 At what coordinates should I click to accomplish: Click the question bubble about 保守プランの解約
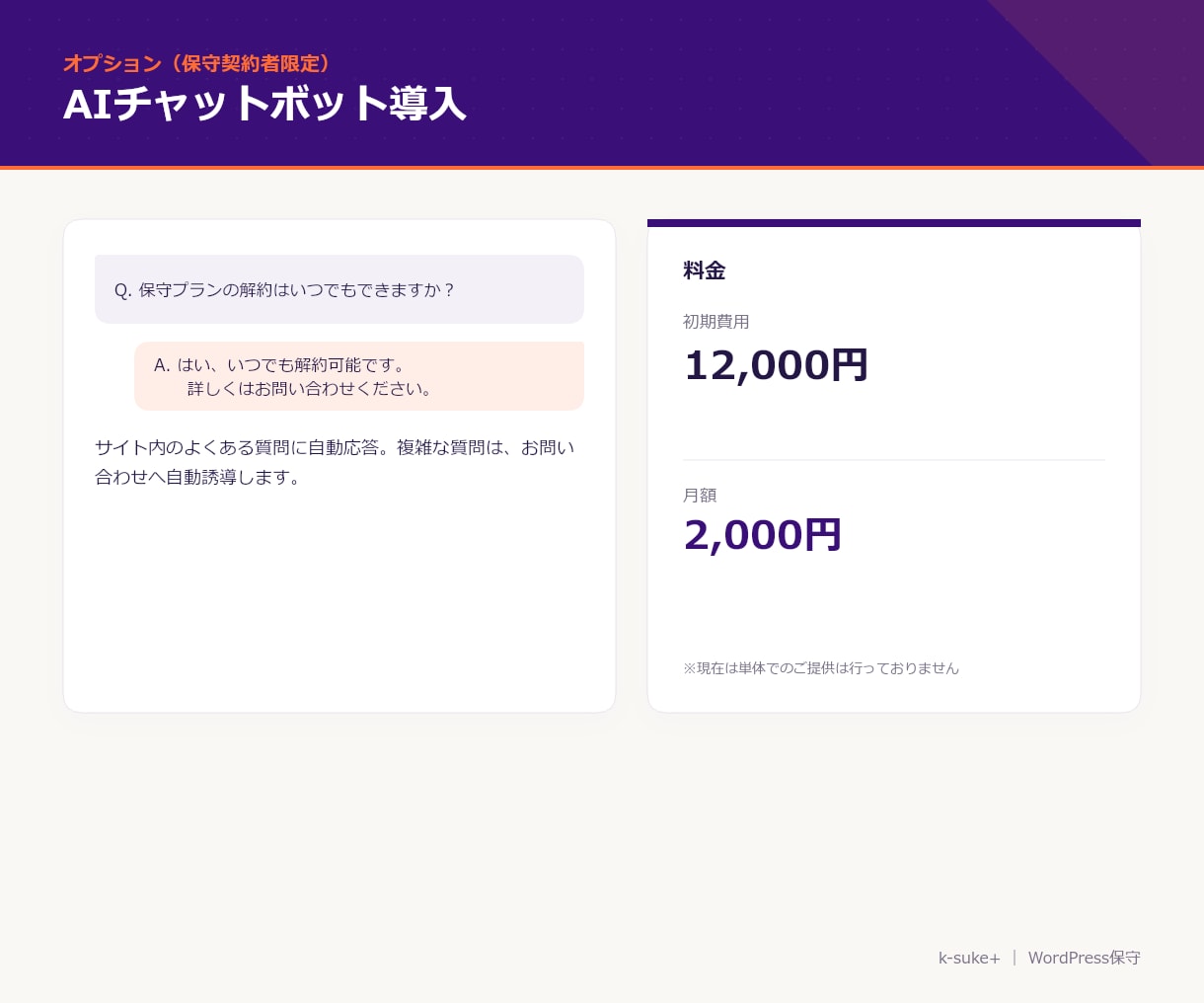tap(339, 289)
